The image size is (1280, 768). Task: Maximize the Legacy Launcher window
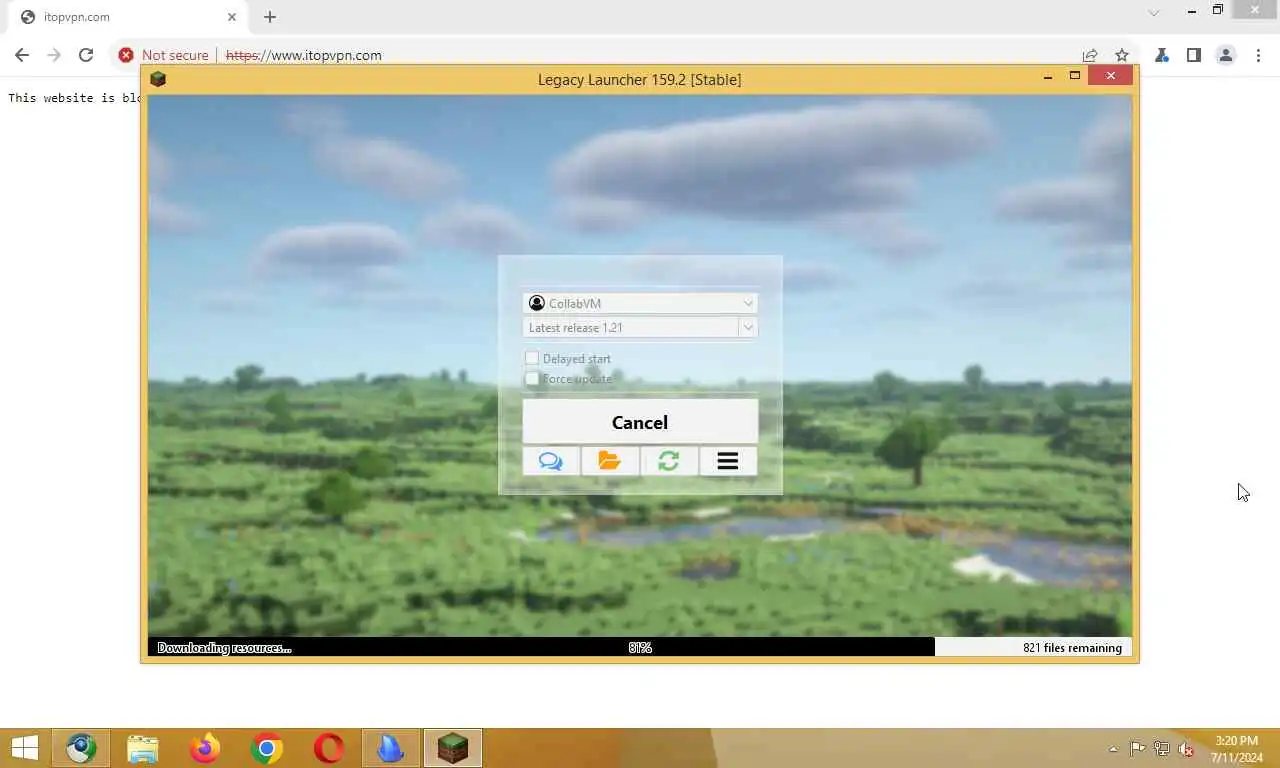click(1075, 76)
